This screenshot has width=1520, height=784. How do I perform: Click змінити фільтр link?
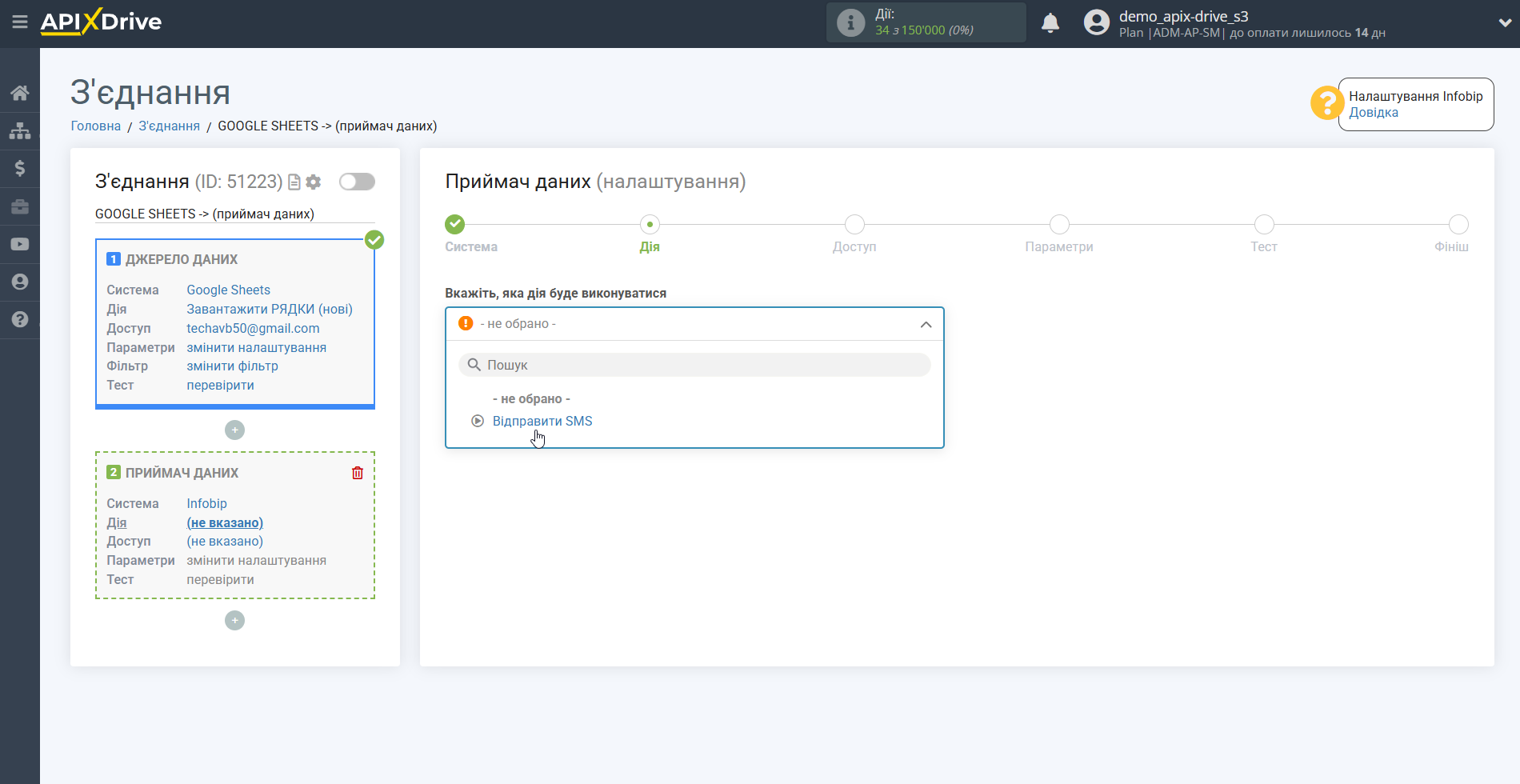point(232,366)
